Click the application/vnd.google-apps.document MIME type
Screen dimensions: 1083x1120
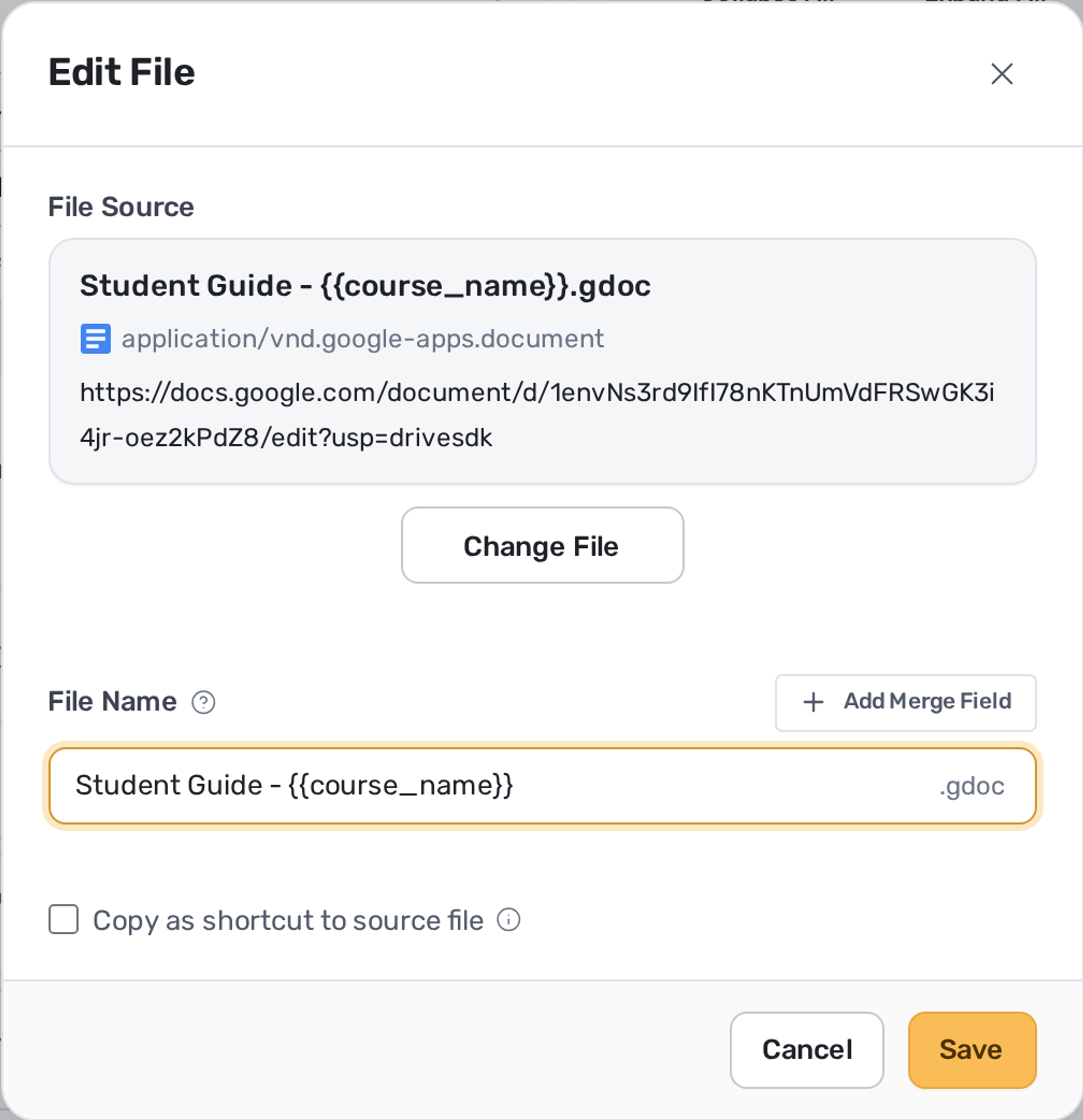pyautogui.click(x=363, y=339)
